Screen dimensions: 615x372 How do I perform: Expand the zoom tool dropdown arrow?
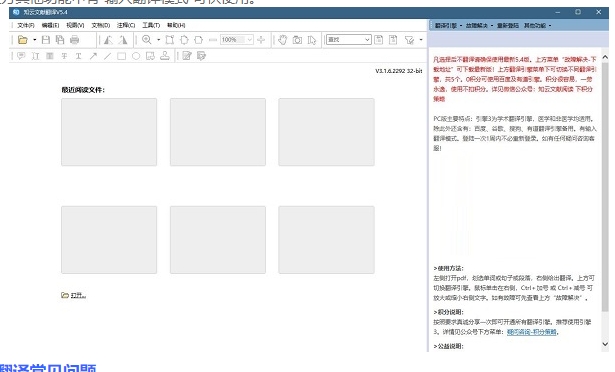click(x=158, y=40)
